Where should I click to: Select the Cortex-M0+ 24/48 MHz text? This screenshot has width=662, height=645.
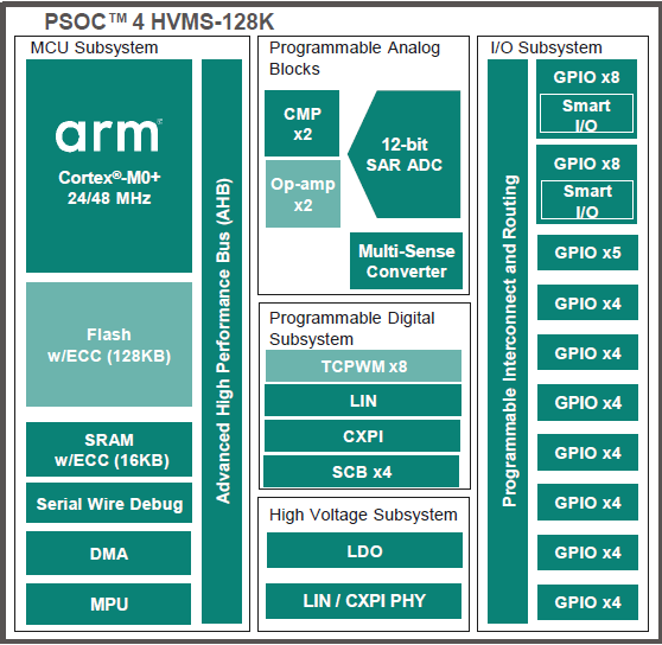point(109,188)
